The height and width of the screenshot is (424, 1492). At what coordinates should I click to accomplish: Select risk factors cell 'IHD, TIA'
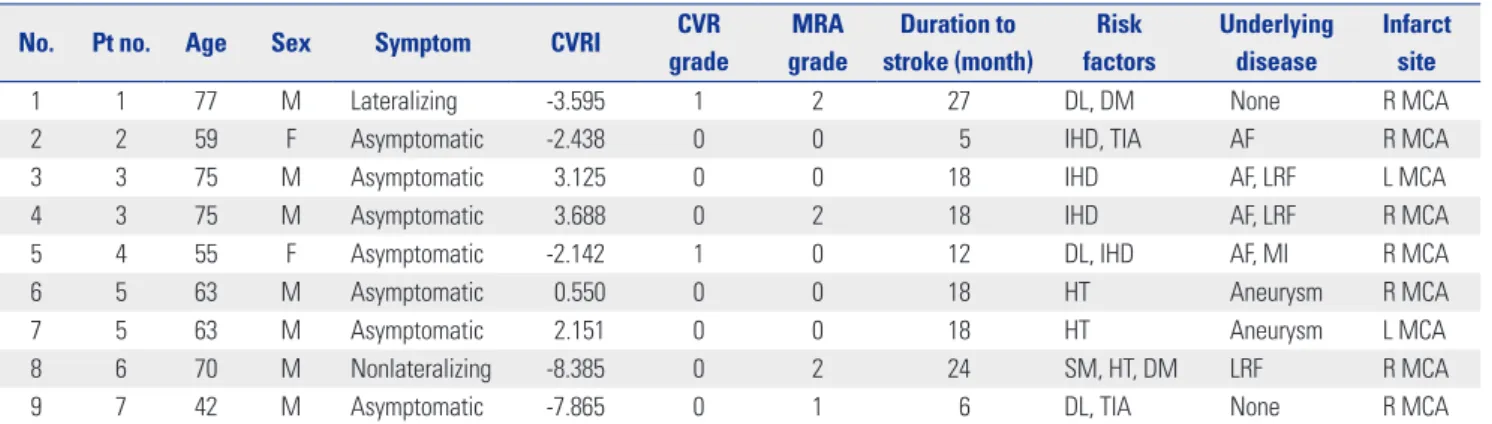[x=1103, y=140]
